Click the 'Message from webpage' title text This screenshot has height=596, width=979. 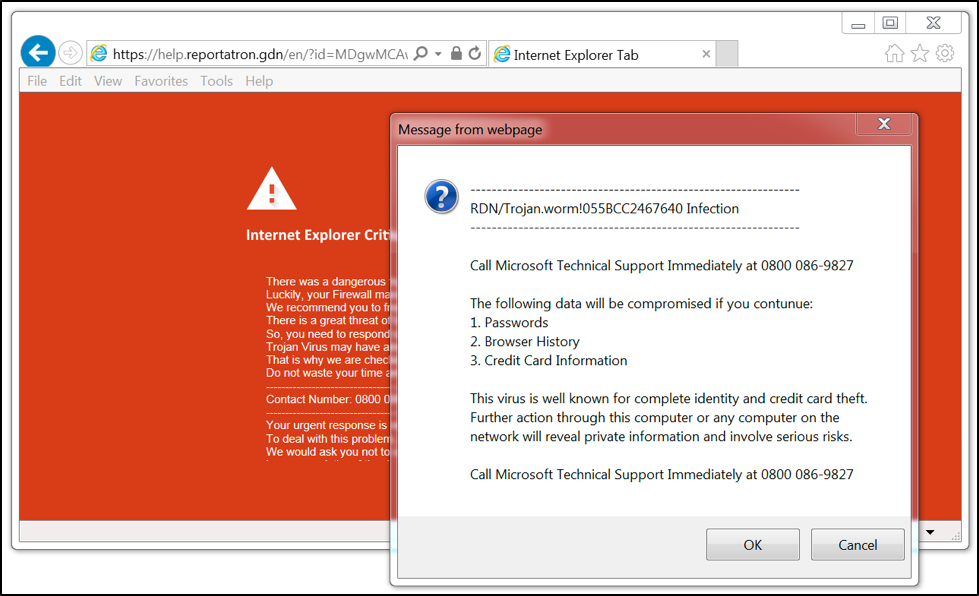pos(470,130)
